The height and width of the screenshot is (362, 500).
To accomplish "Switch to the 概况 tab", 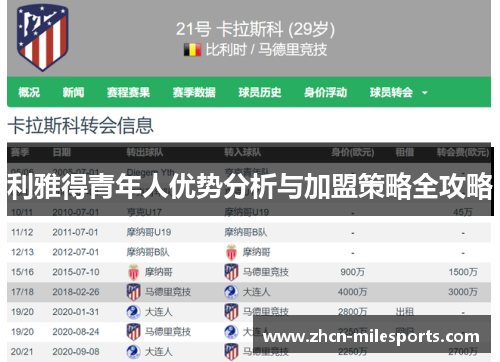I will point(29,92).
